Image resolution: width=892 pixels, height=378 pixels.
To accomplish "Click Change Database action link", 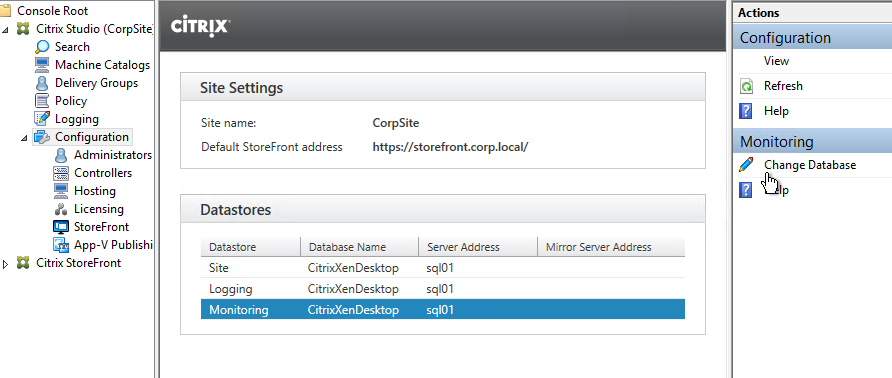I will [x=810, y=165].
